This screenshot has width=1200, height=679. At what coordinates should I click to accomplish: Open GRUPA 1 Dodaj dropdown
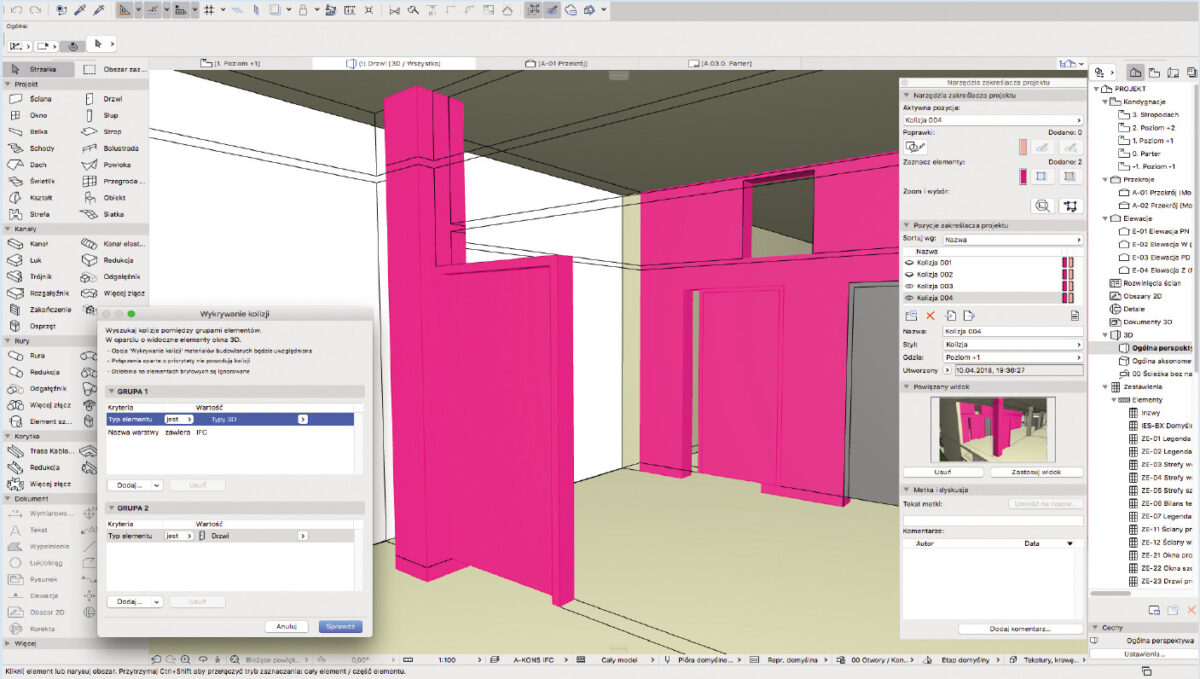click(x=135, y=485)
